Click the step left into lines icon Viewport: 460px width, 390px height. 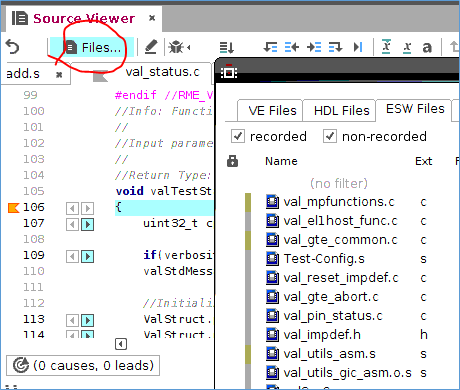[x=292, y=47]
